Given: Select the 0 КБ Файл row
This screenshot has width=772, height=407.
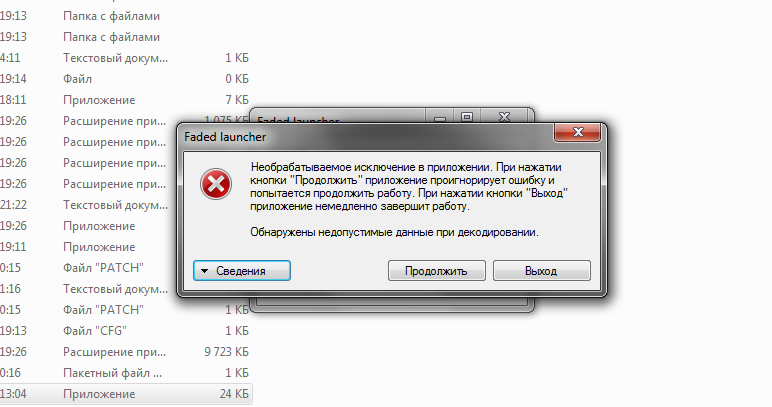Looking at the screenshot, I should (126, 79).
